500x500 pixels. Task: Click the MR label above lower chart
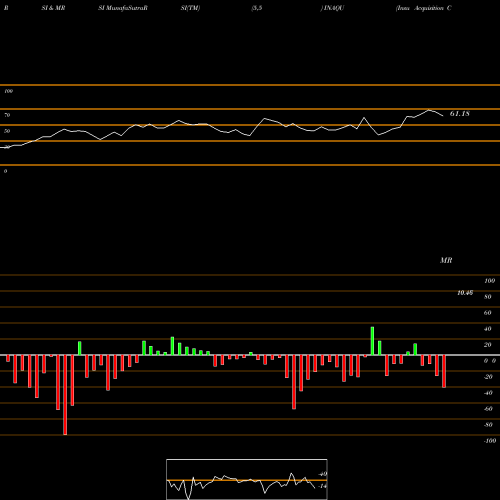pos(446,260)
